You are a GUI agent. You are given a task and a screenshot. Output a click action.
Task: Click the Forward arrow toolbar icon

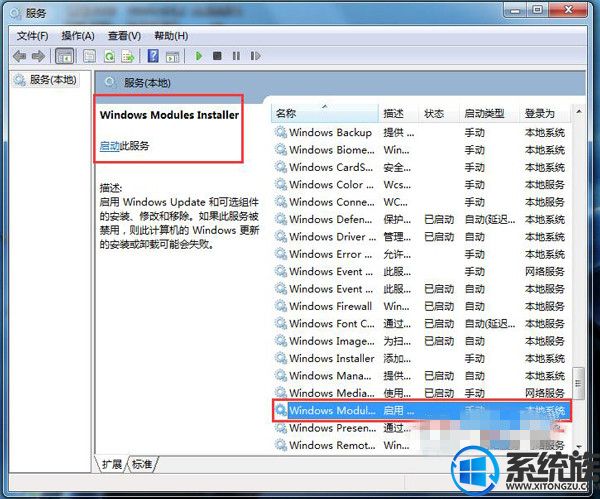pyautogui.click(x=38, y=56)
